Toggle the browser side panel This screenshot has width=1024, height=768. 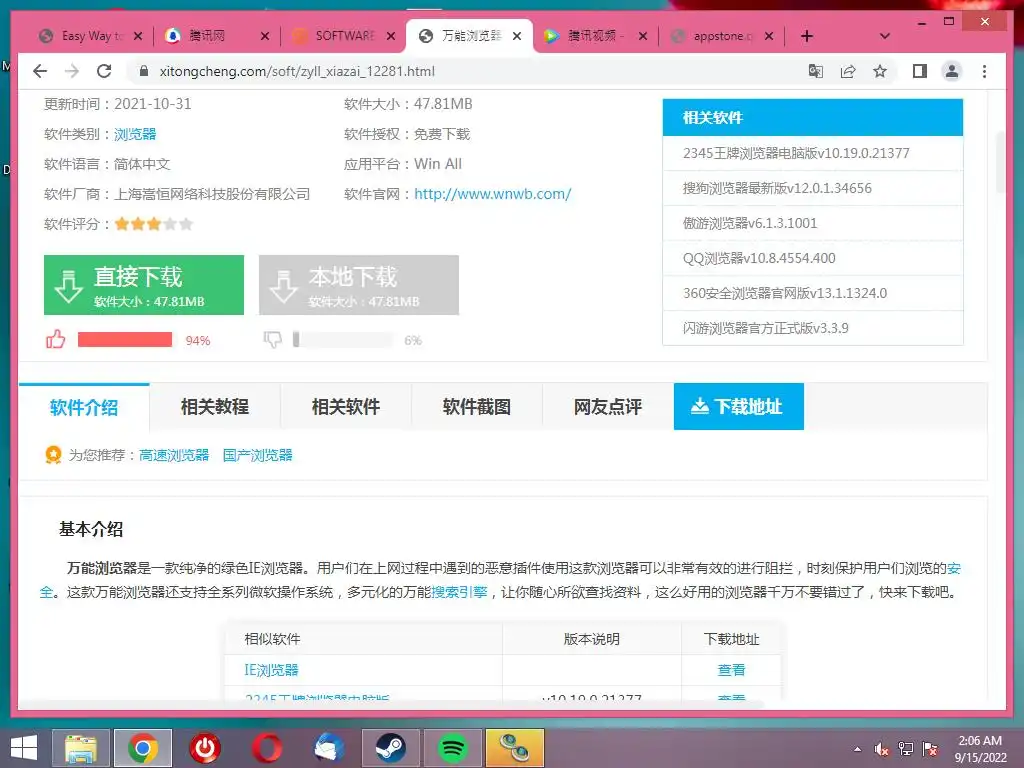(920, 71)
